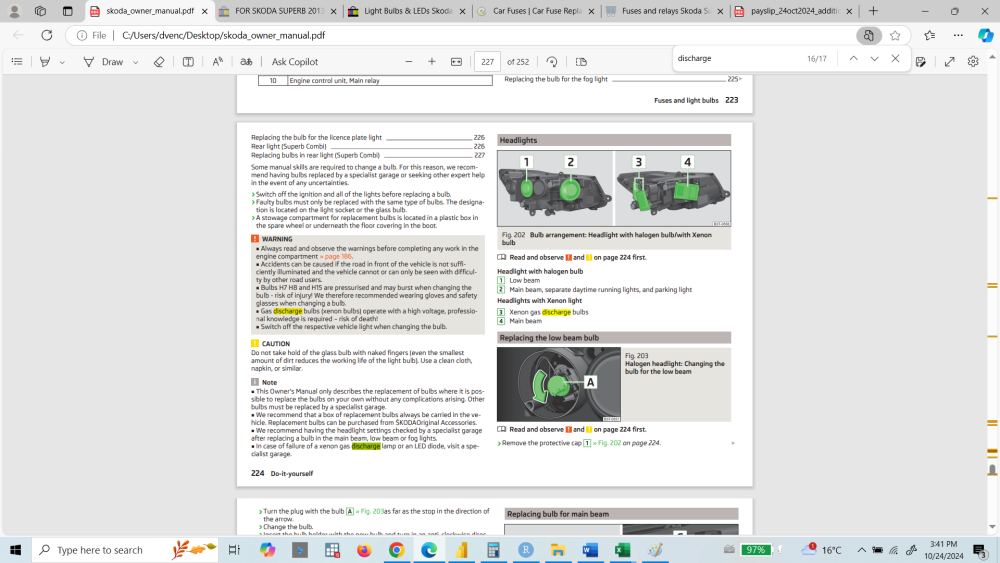The width and height of the screenshot is (1000, 563).
Task: Open Tab actions menu
Action: [68, 11]
